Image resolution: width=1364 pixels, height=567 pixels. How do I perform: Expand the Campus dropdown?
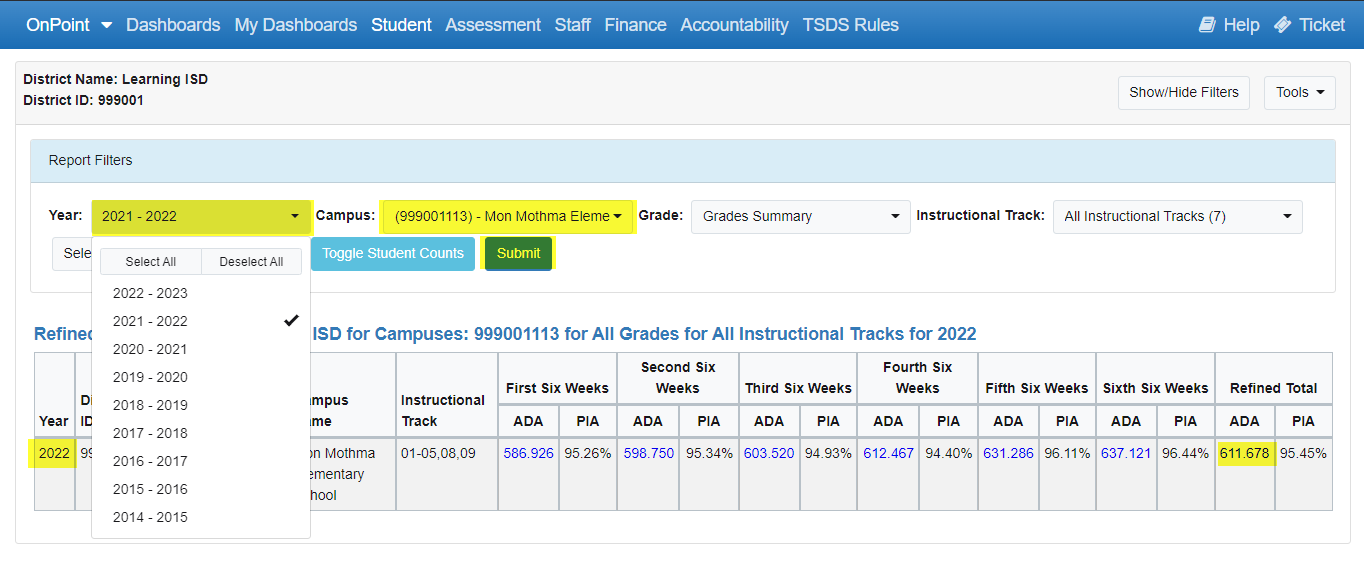[x=508, y=216]
